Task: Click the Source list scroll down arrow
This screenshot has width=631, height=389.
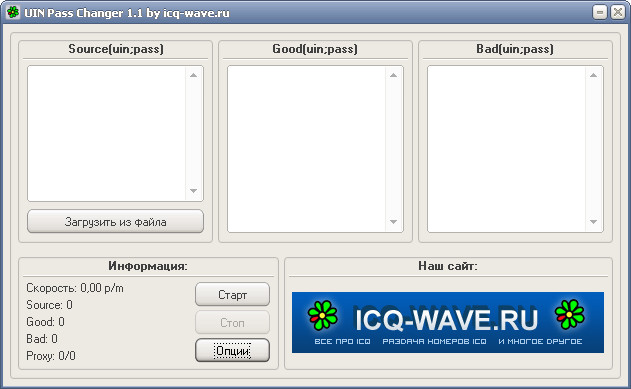Action: (194, 191)
